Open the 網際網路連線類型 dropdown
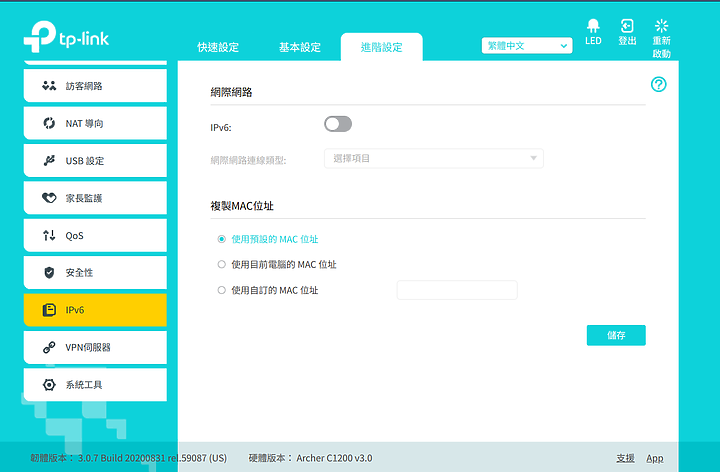This screenshot has height=472, width=720. tap(433, 158)
